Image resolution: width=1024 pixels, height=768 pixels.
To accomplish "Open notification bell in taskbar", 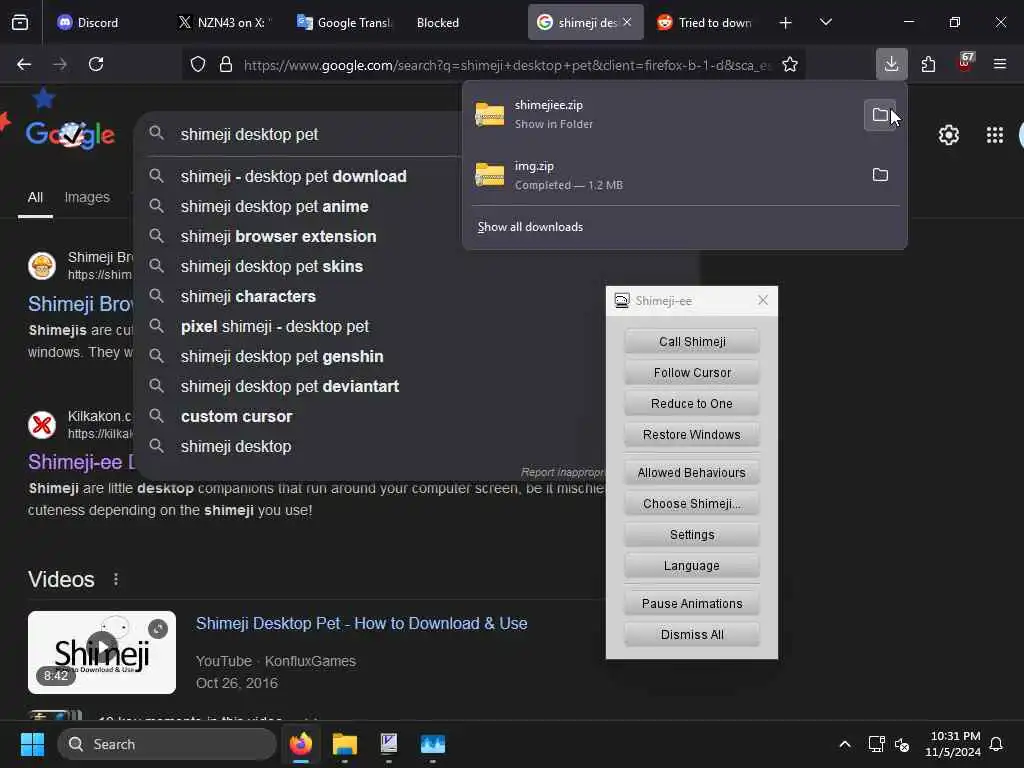I will pyautogui.click(x=996, y=744).
